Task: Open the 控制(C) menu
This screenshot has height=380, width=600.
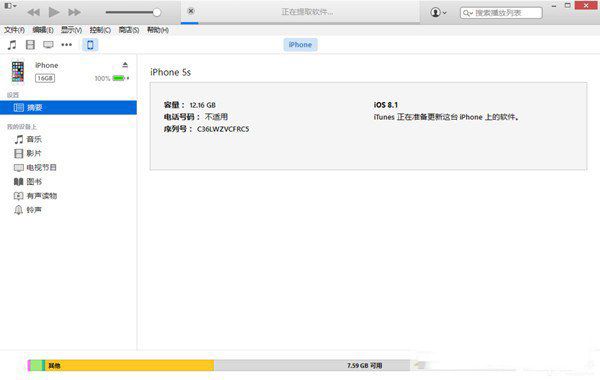Action: point(100,30)
